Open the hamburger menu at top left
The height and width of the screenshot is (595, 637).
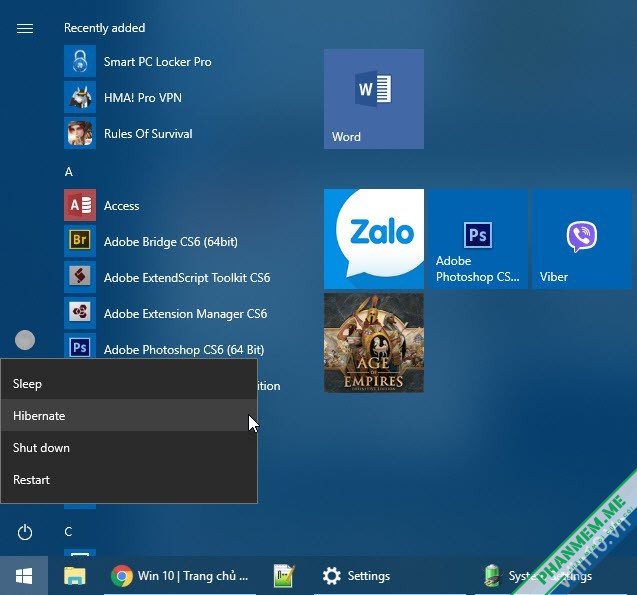click(x=25, y=28)
